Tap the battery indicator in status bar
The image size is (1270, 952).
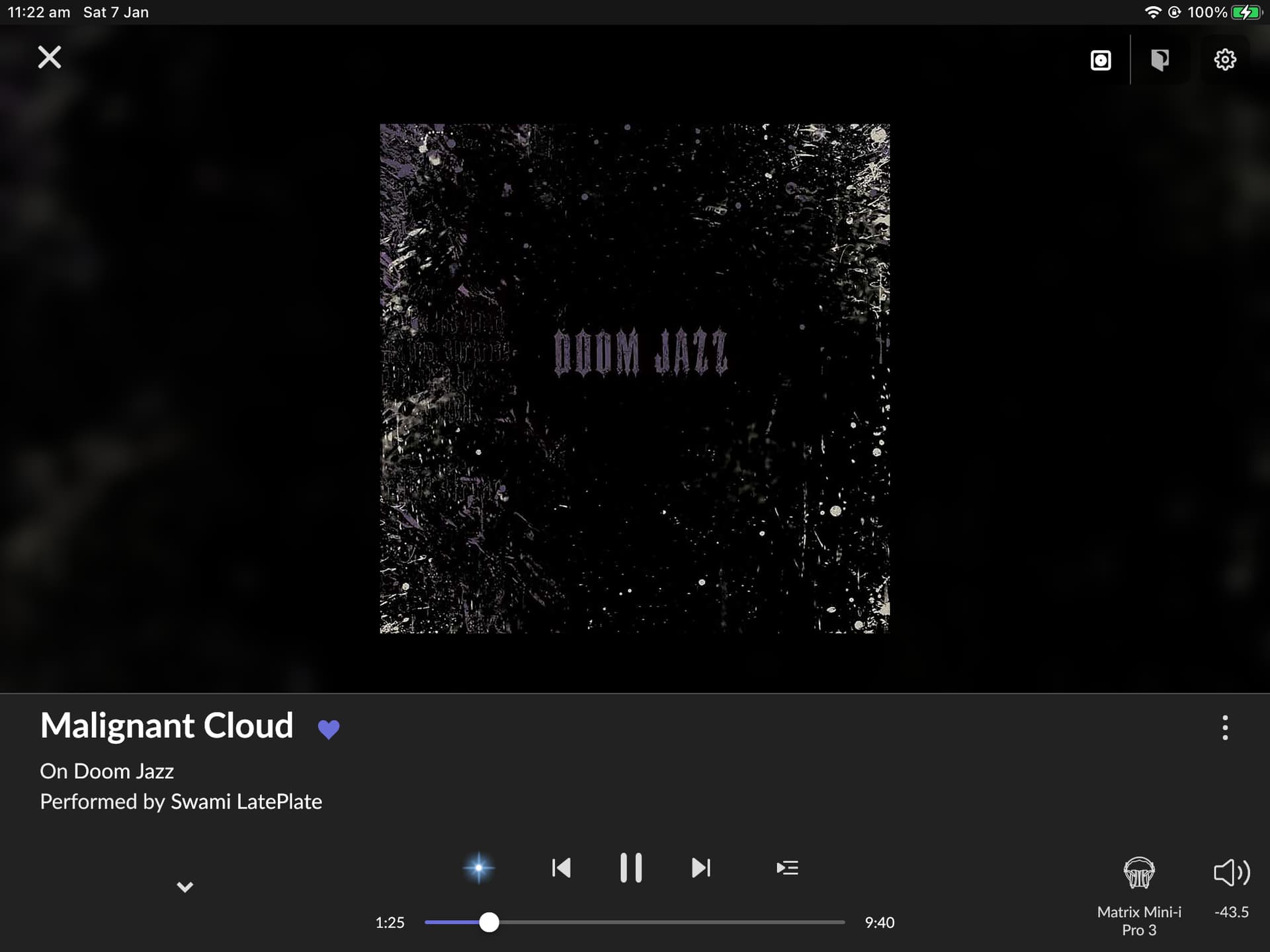pyautogui.click(x=1246, y=12)
